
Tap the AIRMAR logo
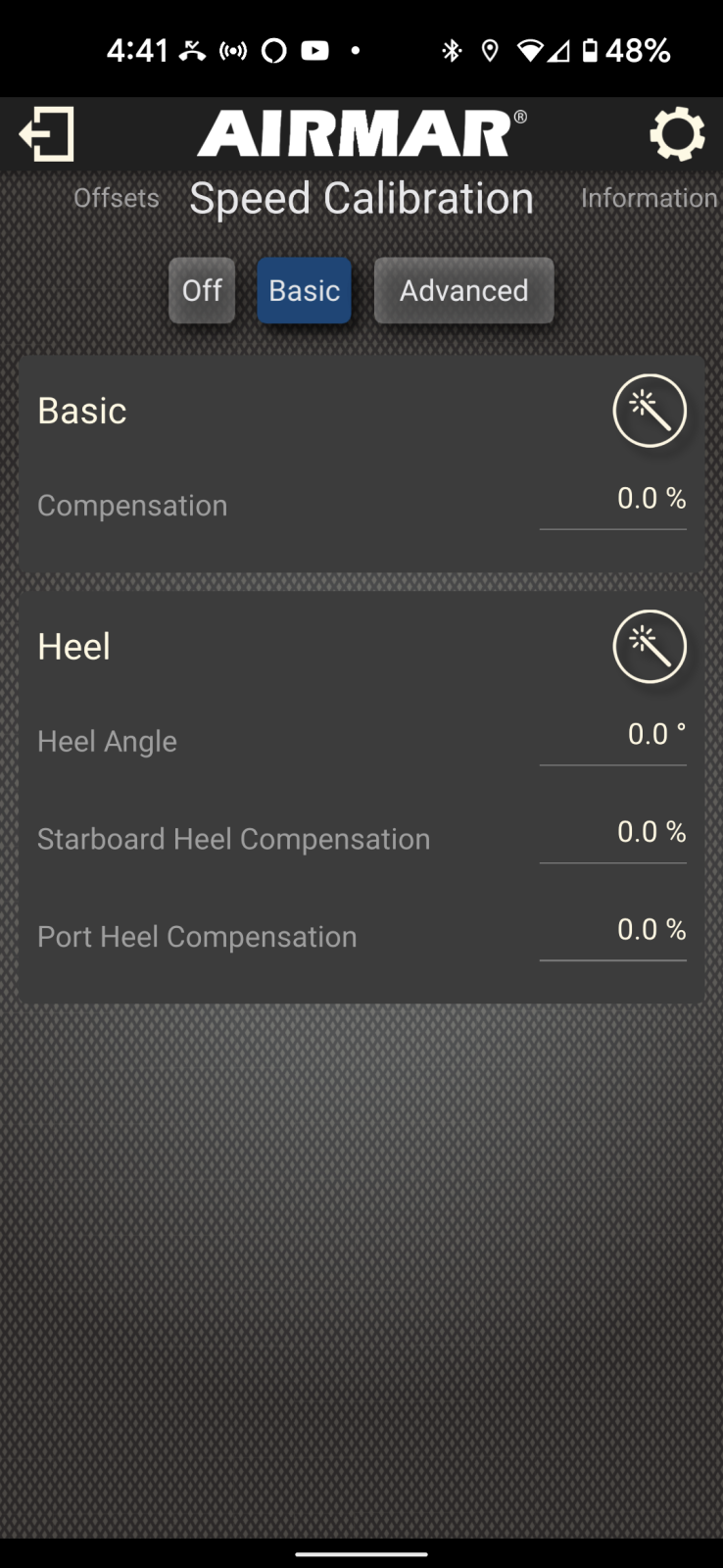[361, 134]
